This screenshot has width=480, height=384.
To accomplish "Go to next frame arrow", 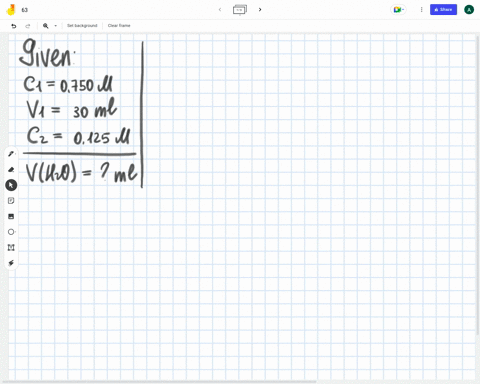I will (260, 10).
